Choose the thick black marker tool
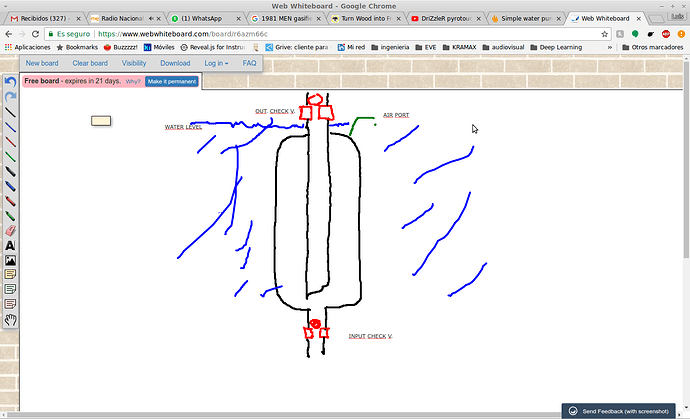Viewport: 690px width, 419px height. point(11,172)
